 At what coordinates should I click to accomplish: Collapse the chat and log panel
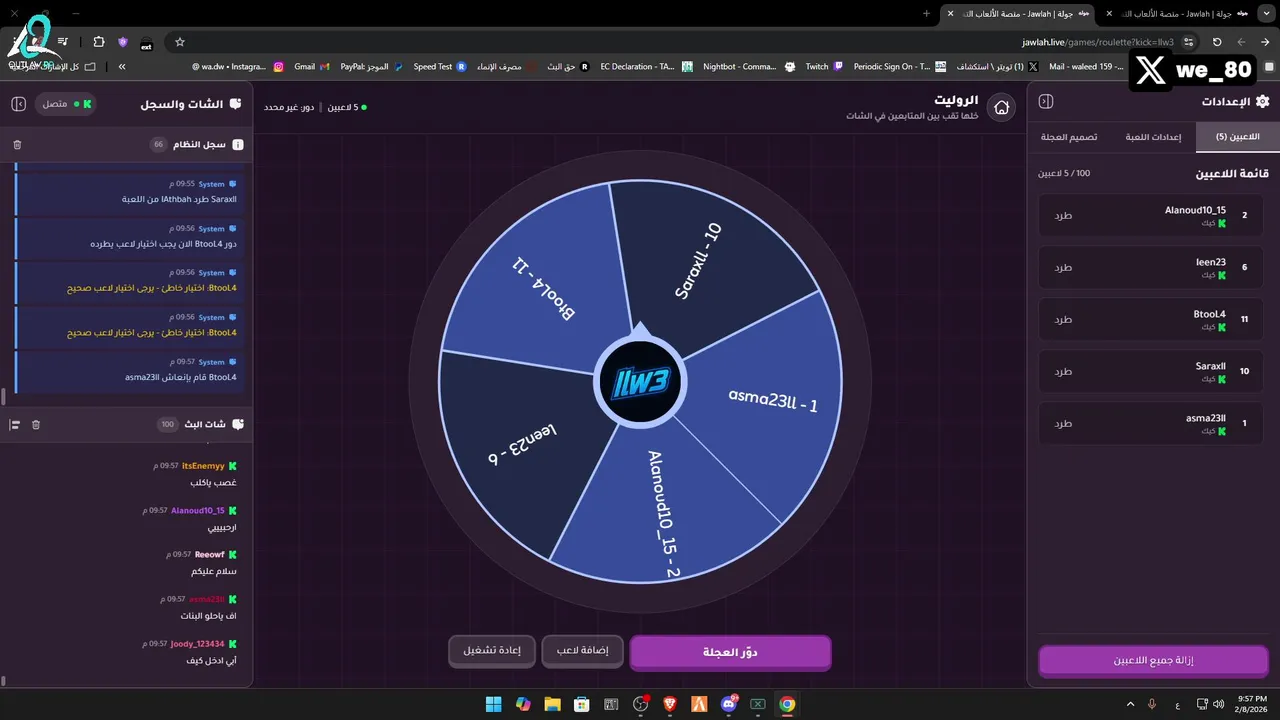point(18,104)
